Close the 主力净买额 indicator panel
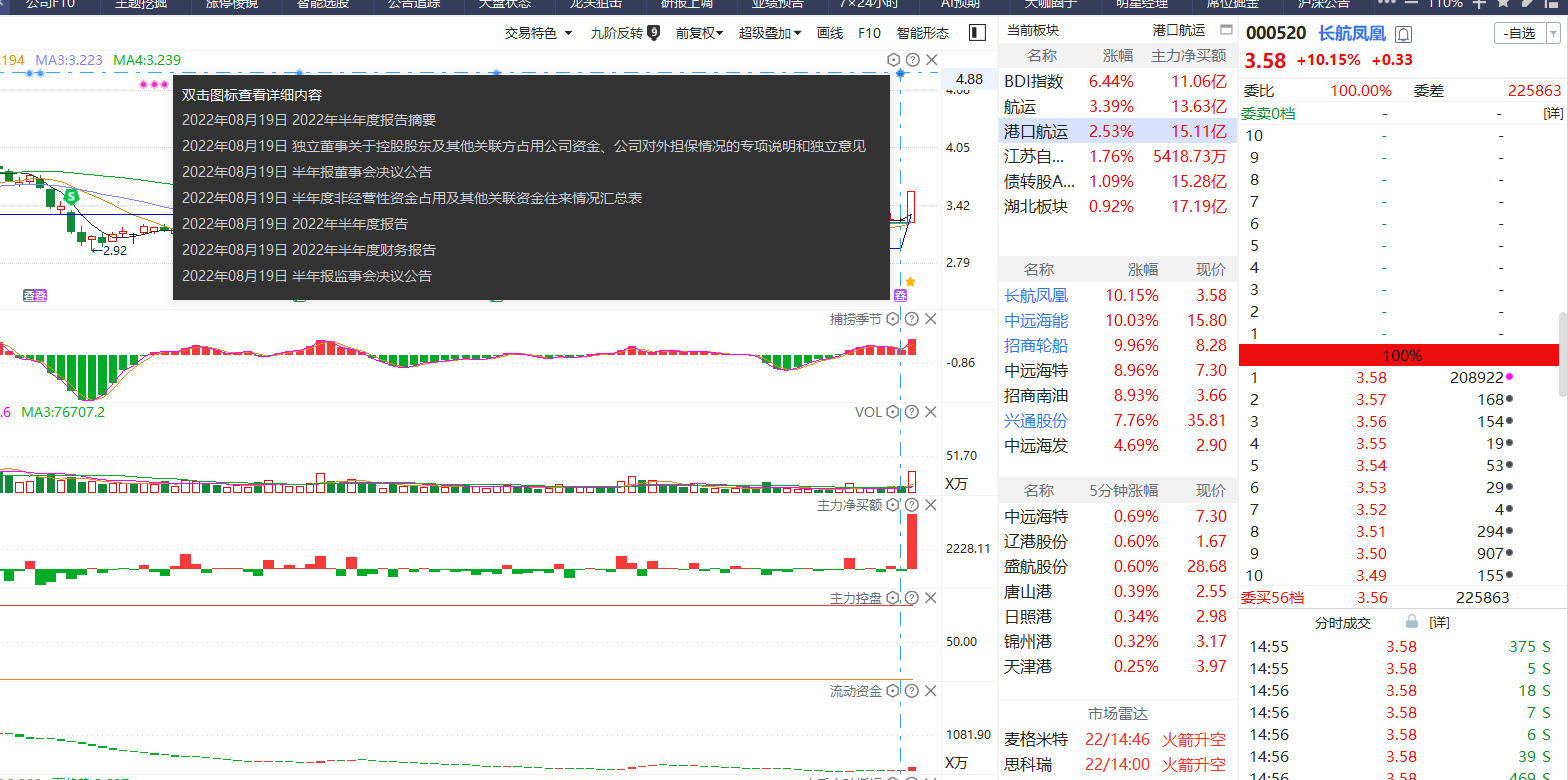The width and height of the screenshot is (1568, 780). 931,505
